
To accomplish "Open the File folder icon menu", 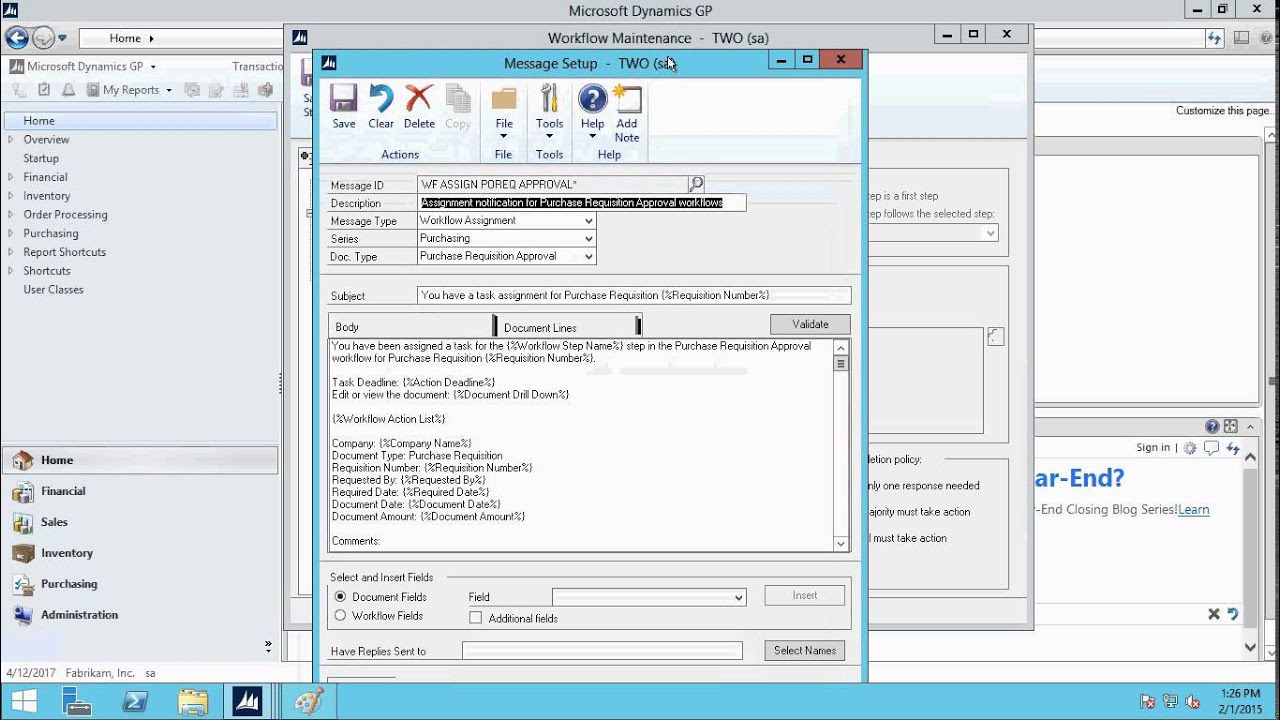I will coord(504,99).
